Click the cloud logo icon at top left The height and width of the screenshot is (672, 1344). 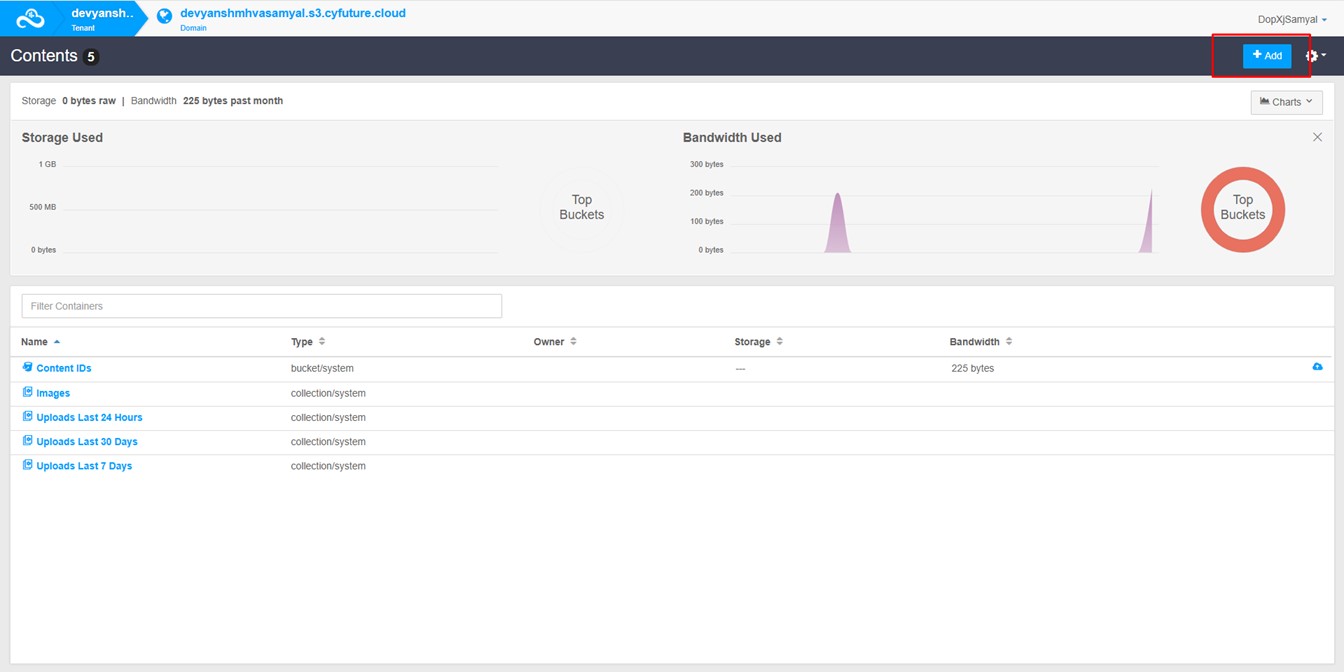pos(30,18)
